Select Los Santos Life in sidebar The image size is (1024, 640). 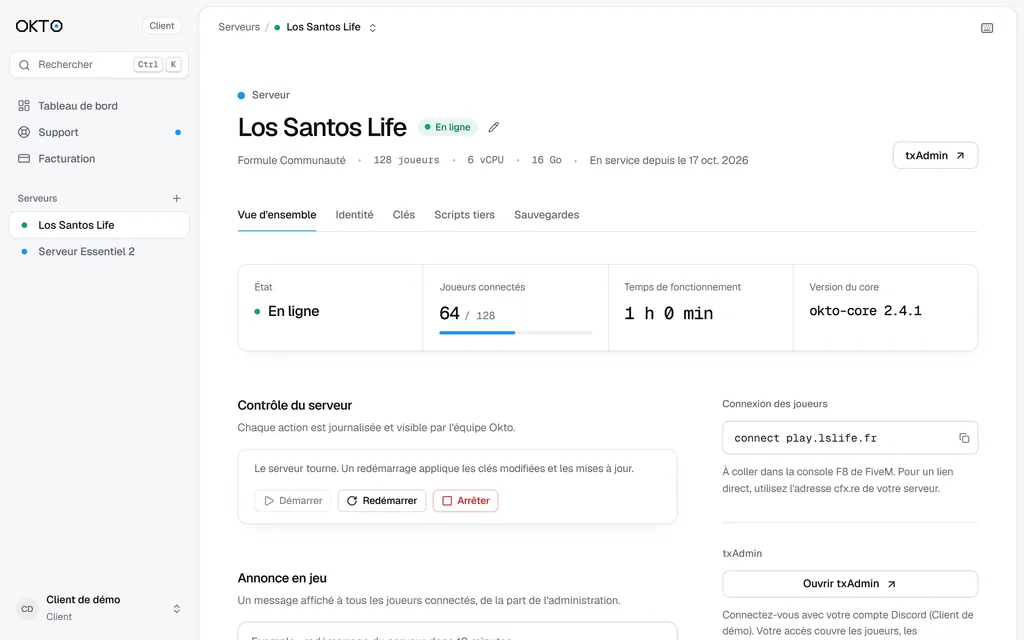pyautogui.click(x=99, y=225)
